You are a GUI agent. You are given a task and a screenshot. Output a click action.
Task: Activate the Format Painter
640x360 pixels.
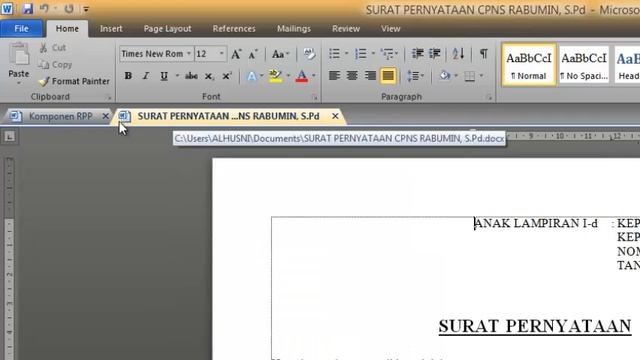click(x=74, y=81)
